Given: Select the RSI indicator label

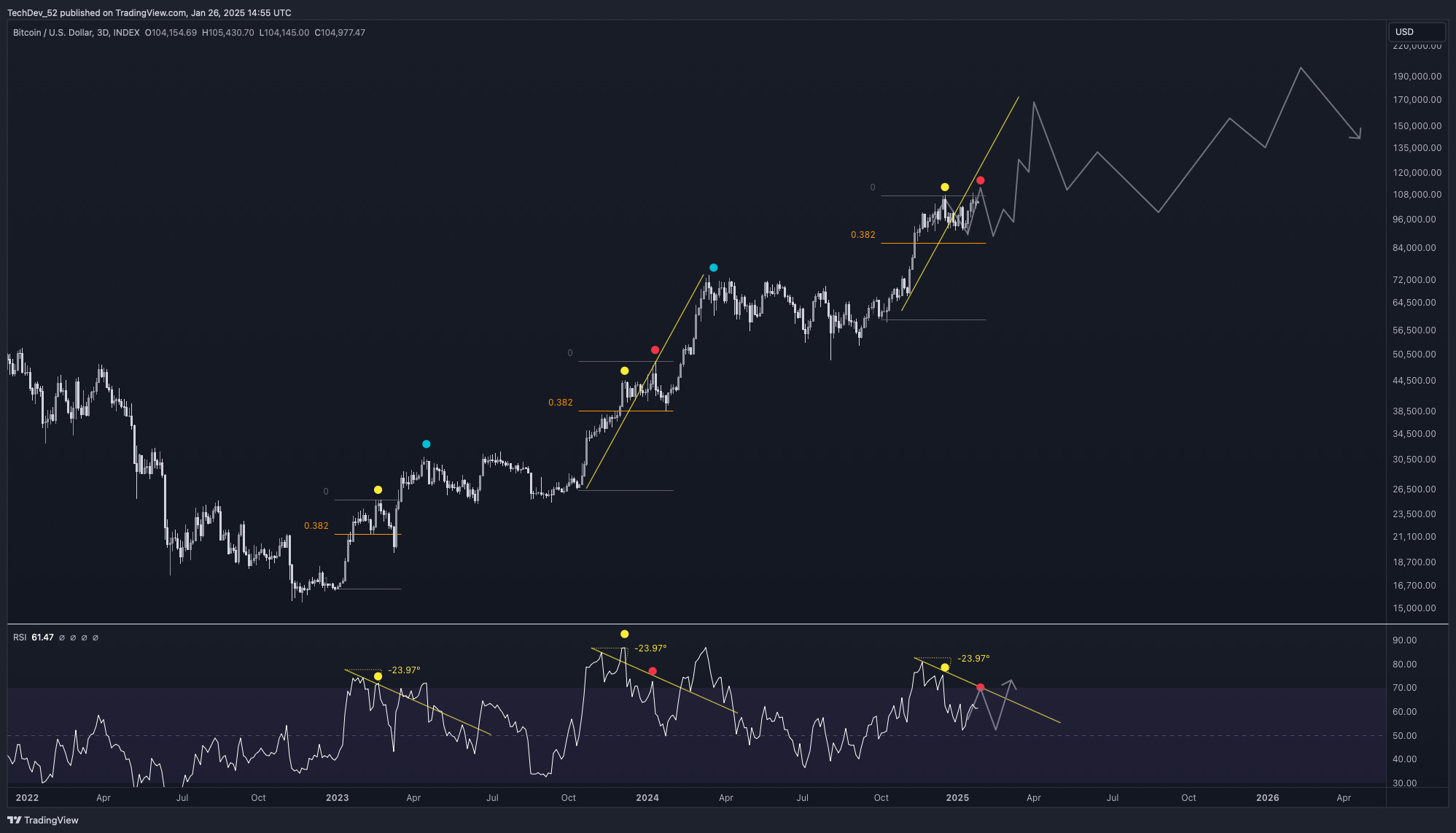Looking at the screenshot, I should [20, 638].
